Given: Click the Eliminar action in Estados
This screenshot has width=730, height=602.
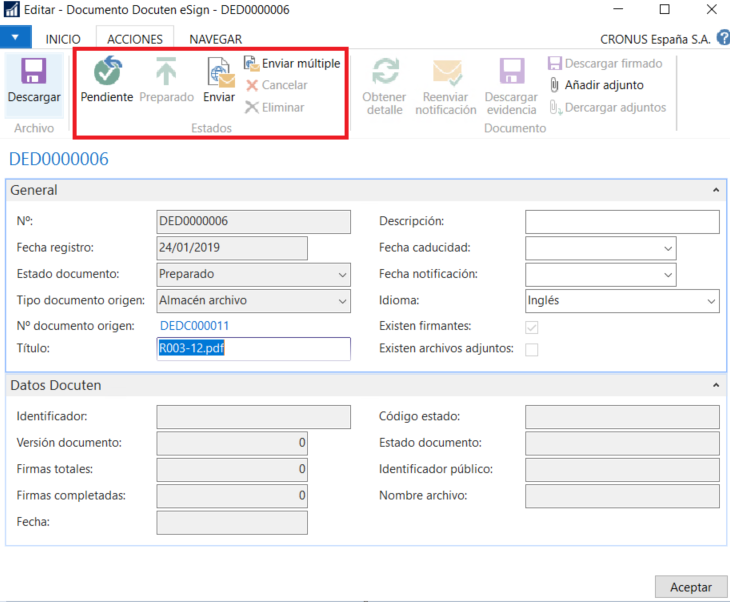Looking at the screenshot, I should coord(275,108).
